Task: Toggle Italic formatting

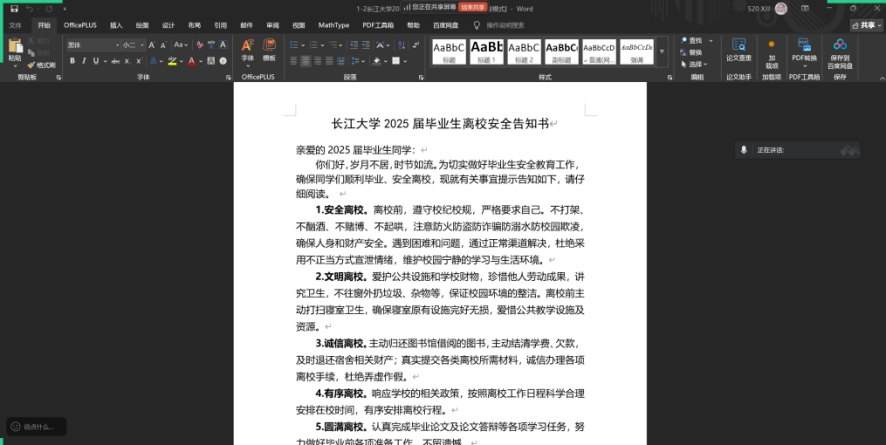Action: (85, 62)
